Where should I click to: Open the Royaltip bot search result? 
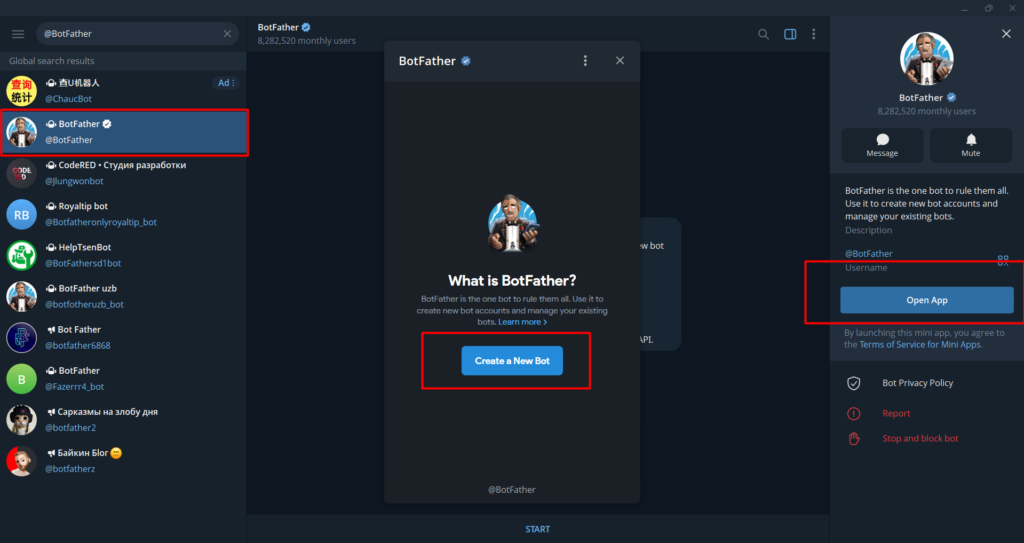pos(123,214)
